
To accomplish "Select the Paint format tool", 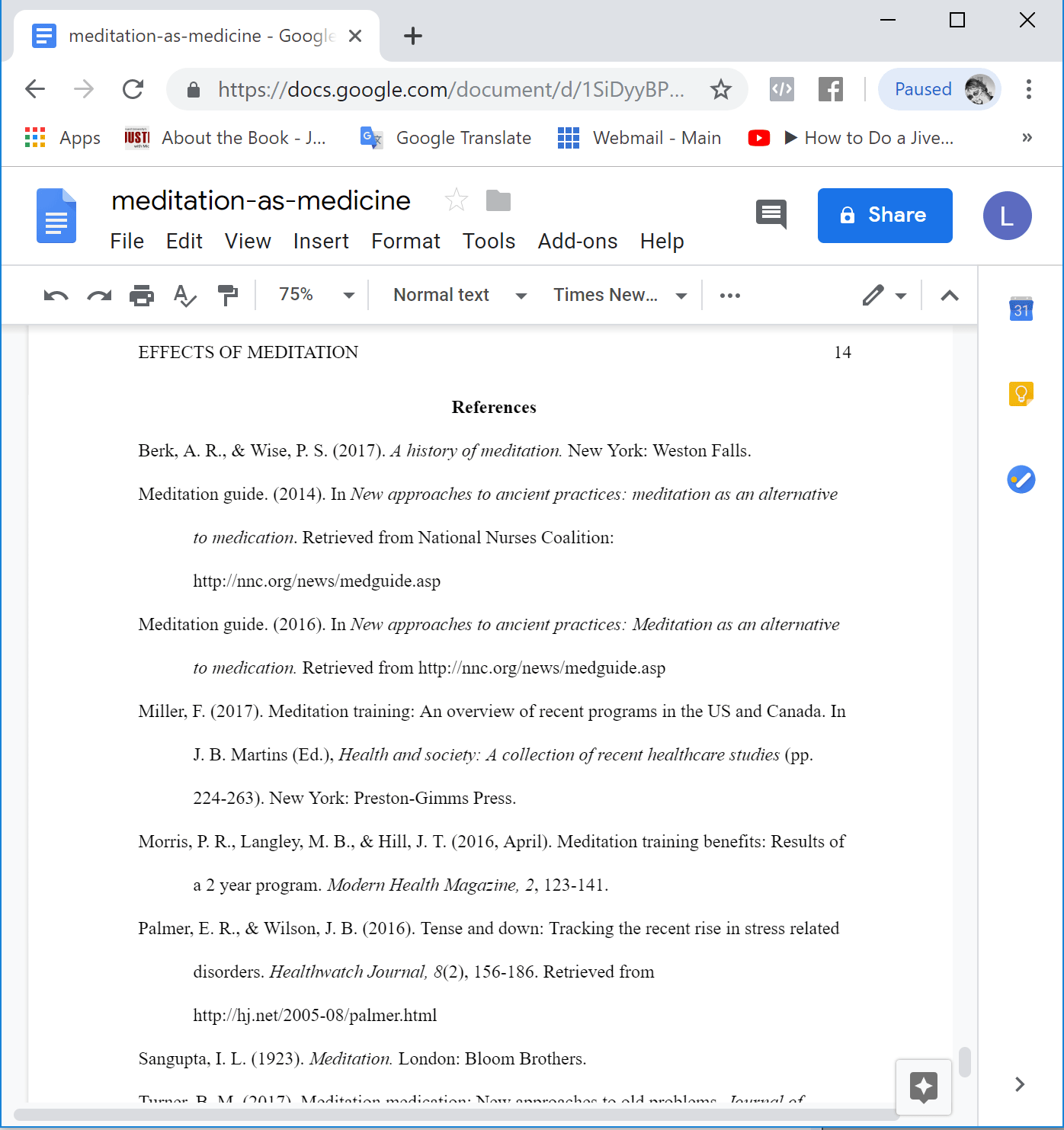I will click(x=228, y=295).
